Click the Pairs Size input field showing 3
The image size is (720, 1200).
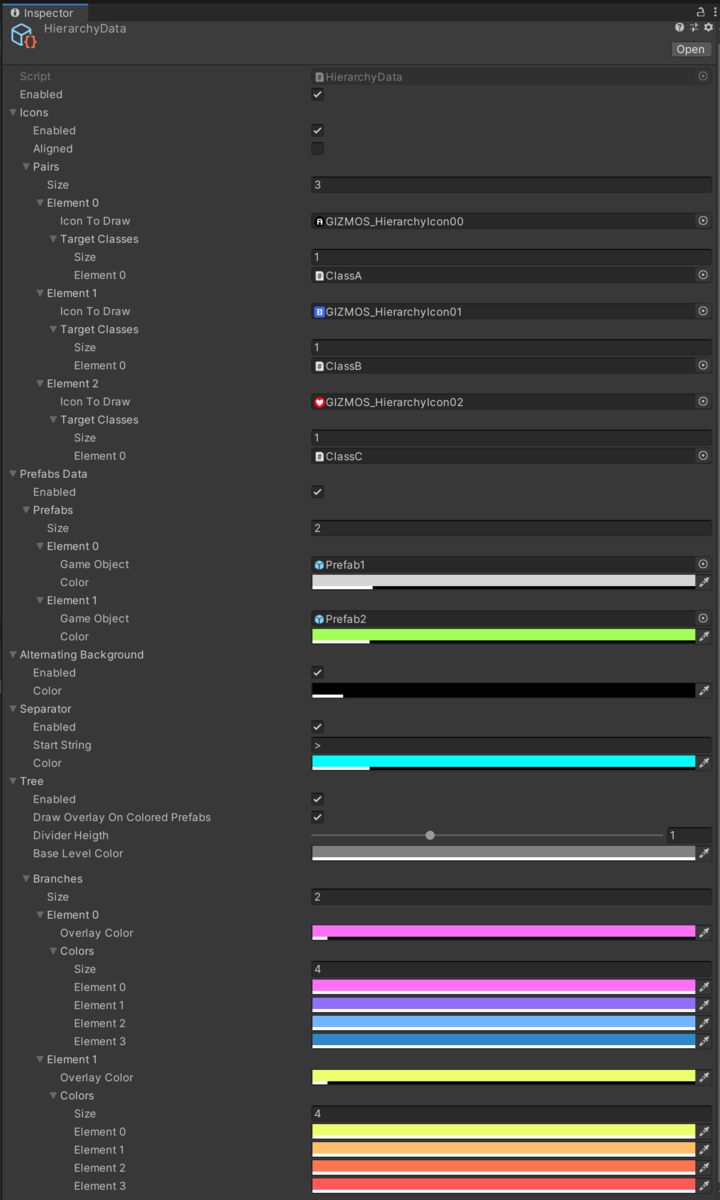point(500,184)
